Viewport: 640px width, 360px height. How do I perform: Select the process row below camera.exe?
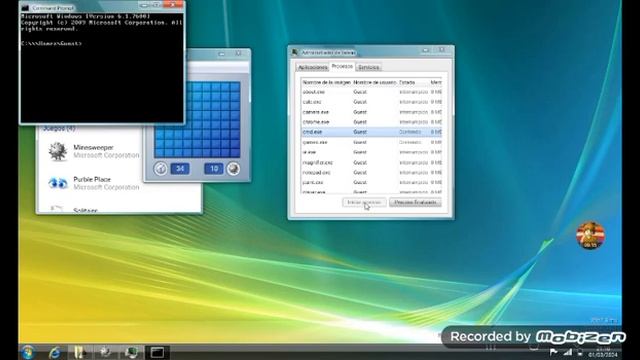371,122
